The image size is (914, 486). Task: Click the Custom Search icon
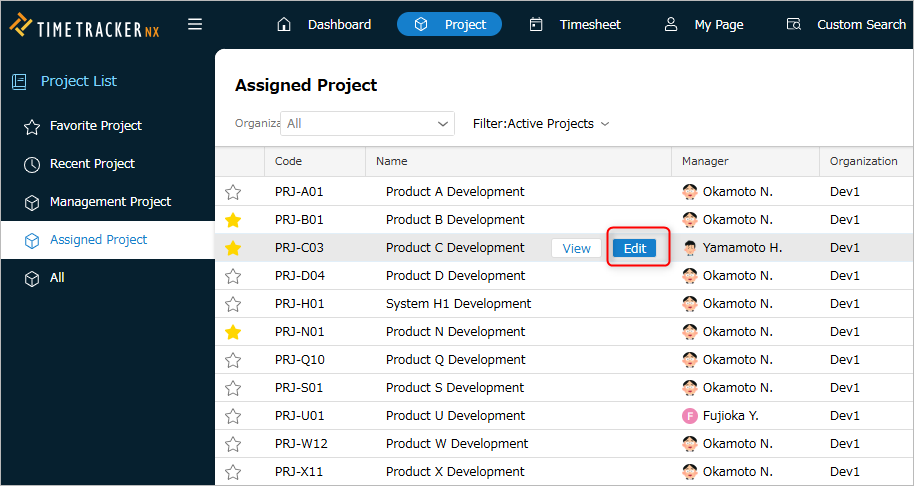point(793,24)
